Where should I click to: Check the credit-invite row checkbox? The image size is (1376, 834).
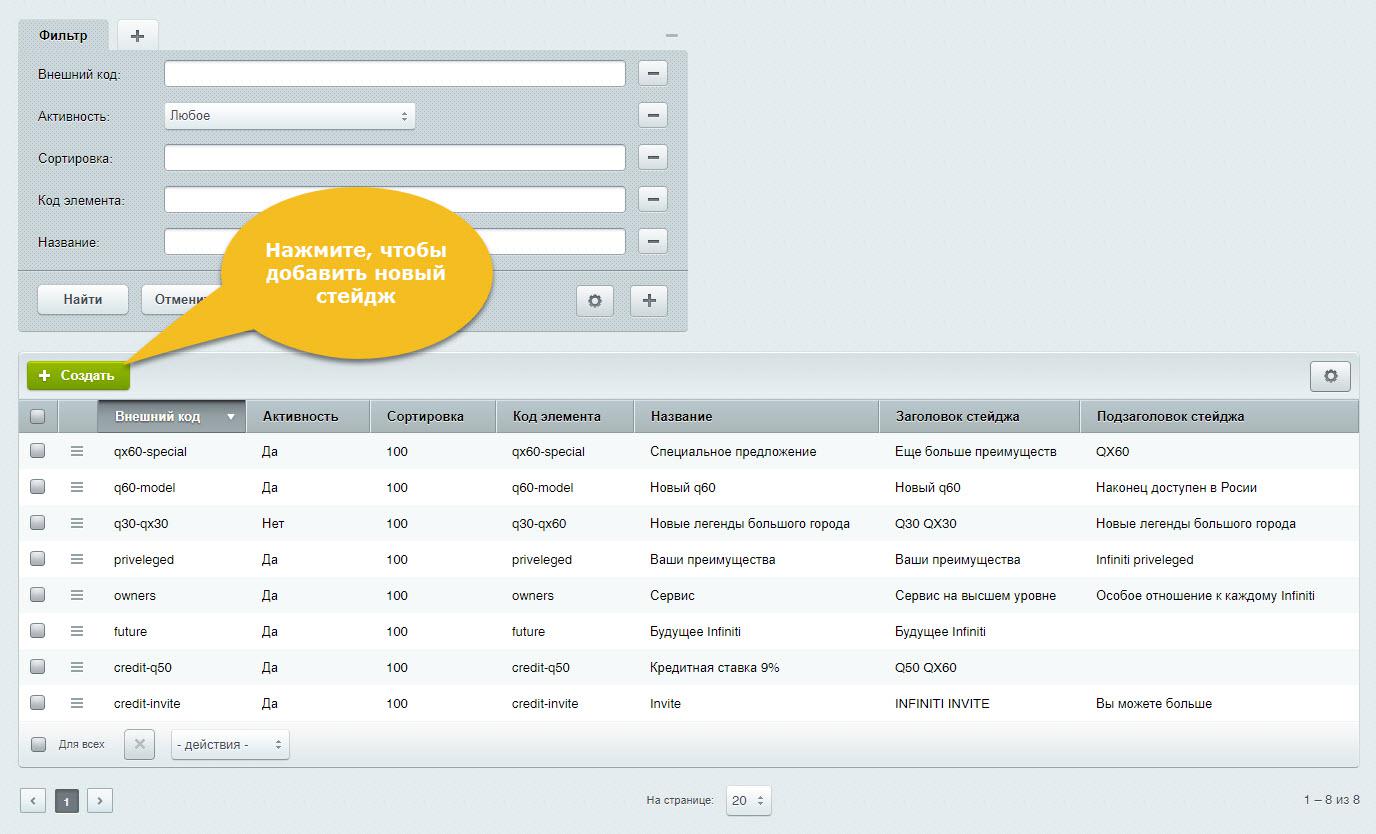click(37, 703)
